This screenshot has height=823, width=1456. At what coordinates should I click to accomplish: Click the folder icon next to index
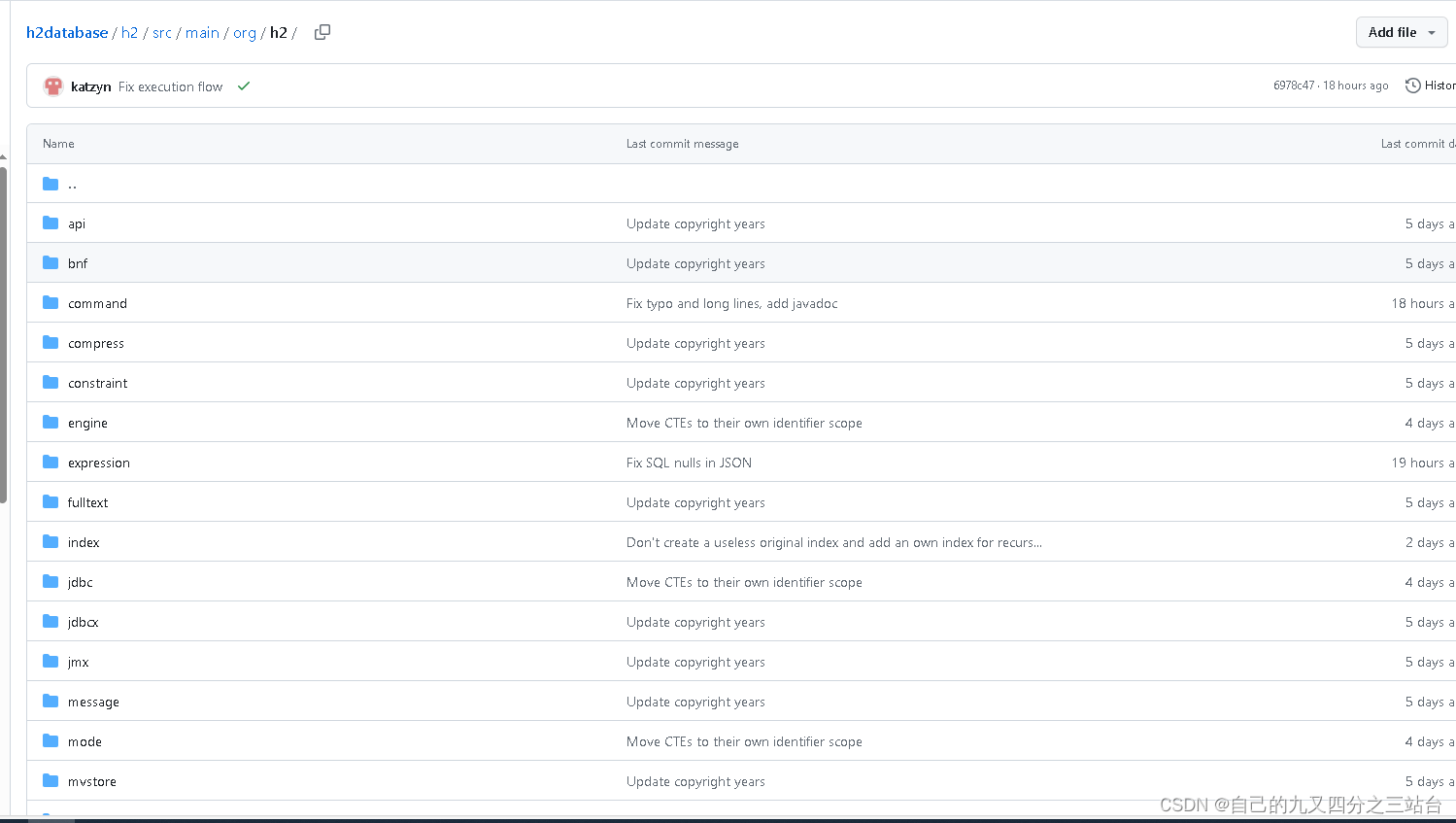click(51, 542)
